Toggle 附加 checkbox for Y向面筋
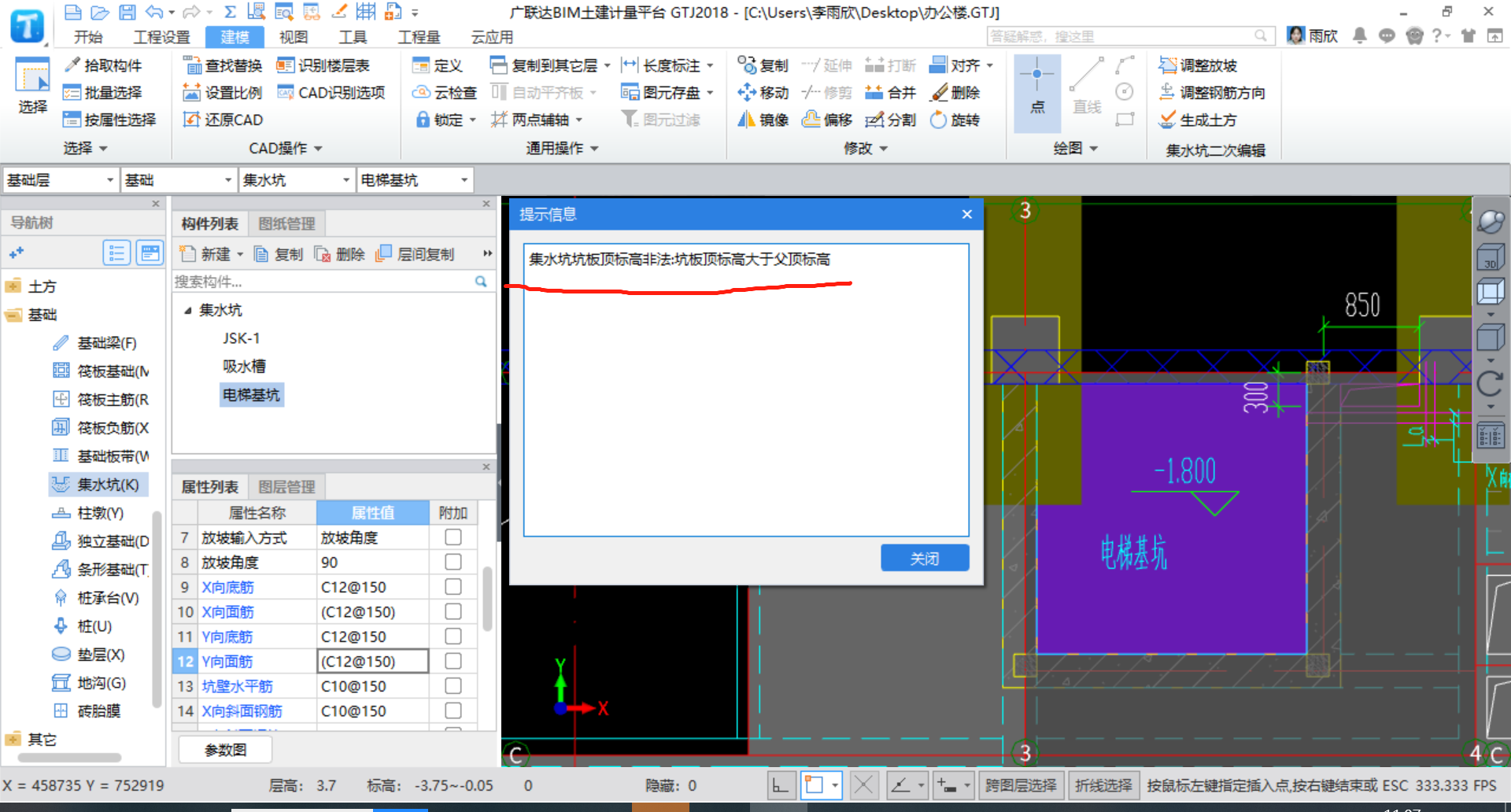Viewport: 1511px width, 812px height. coord(453,661)
